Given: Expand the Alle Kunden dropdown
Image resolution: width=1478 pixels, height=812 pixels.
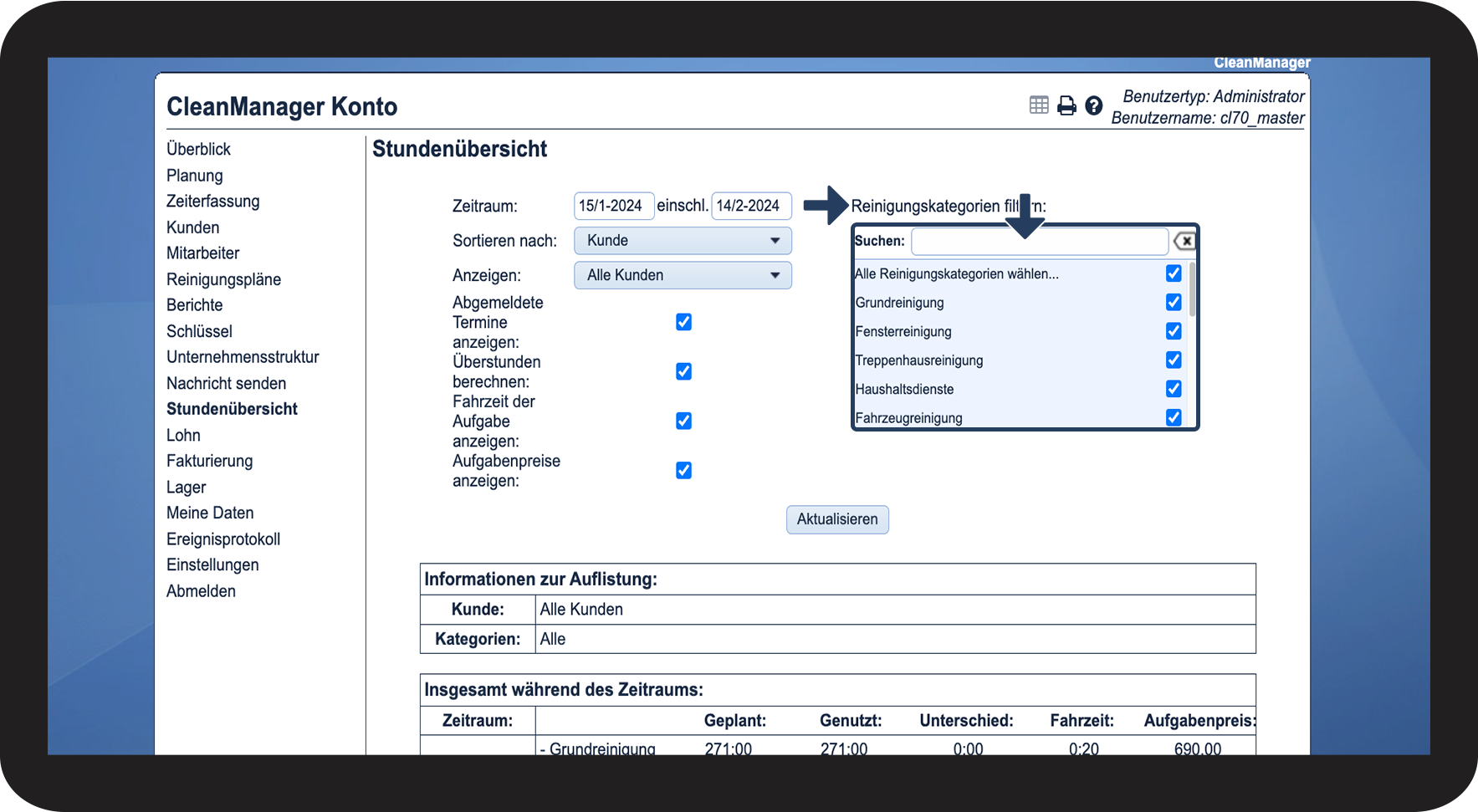Looking at the screenshot, I should [x=683, y=275].
